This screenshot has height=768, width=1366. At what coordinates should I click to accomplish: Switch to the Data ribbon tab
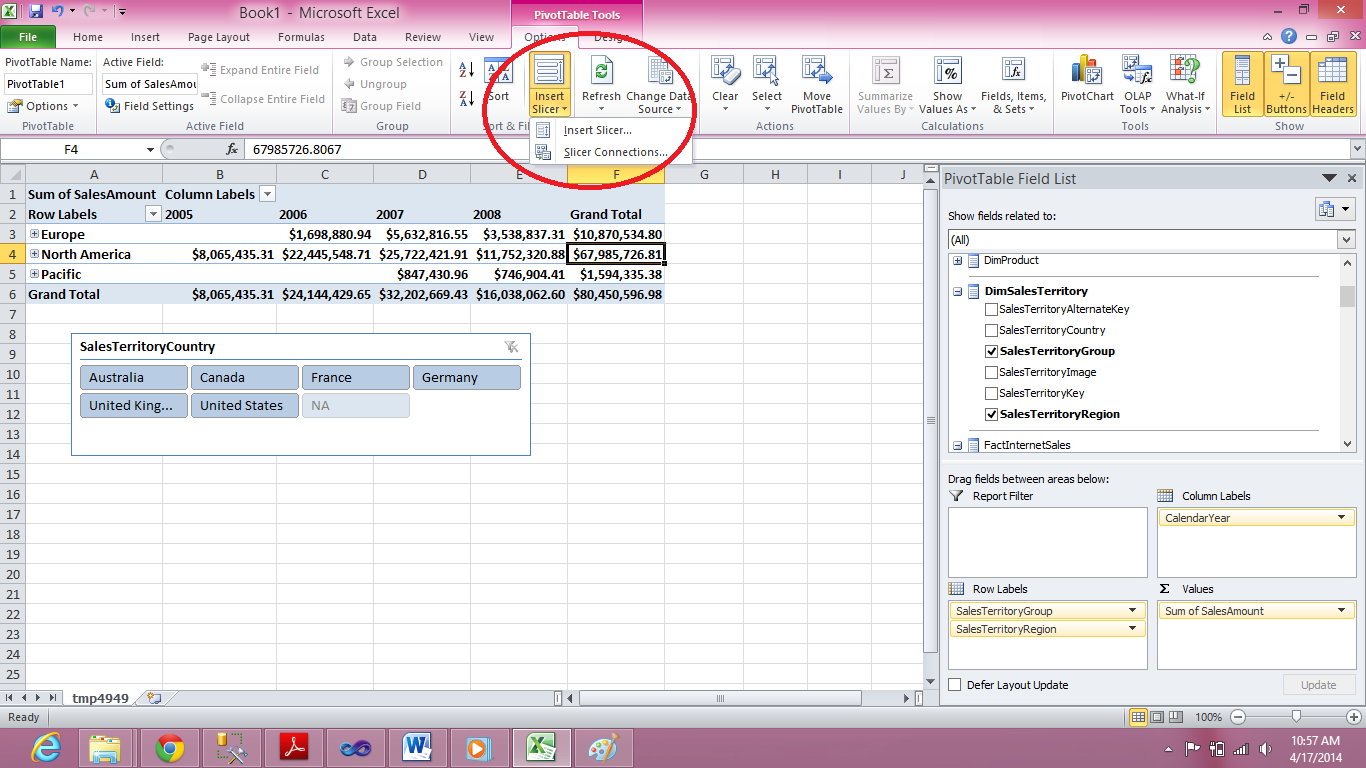(x=365, y=37)
